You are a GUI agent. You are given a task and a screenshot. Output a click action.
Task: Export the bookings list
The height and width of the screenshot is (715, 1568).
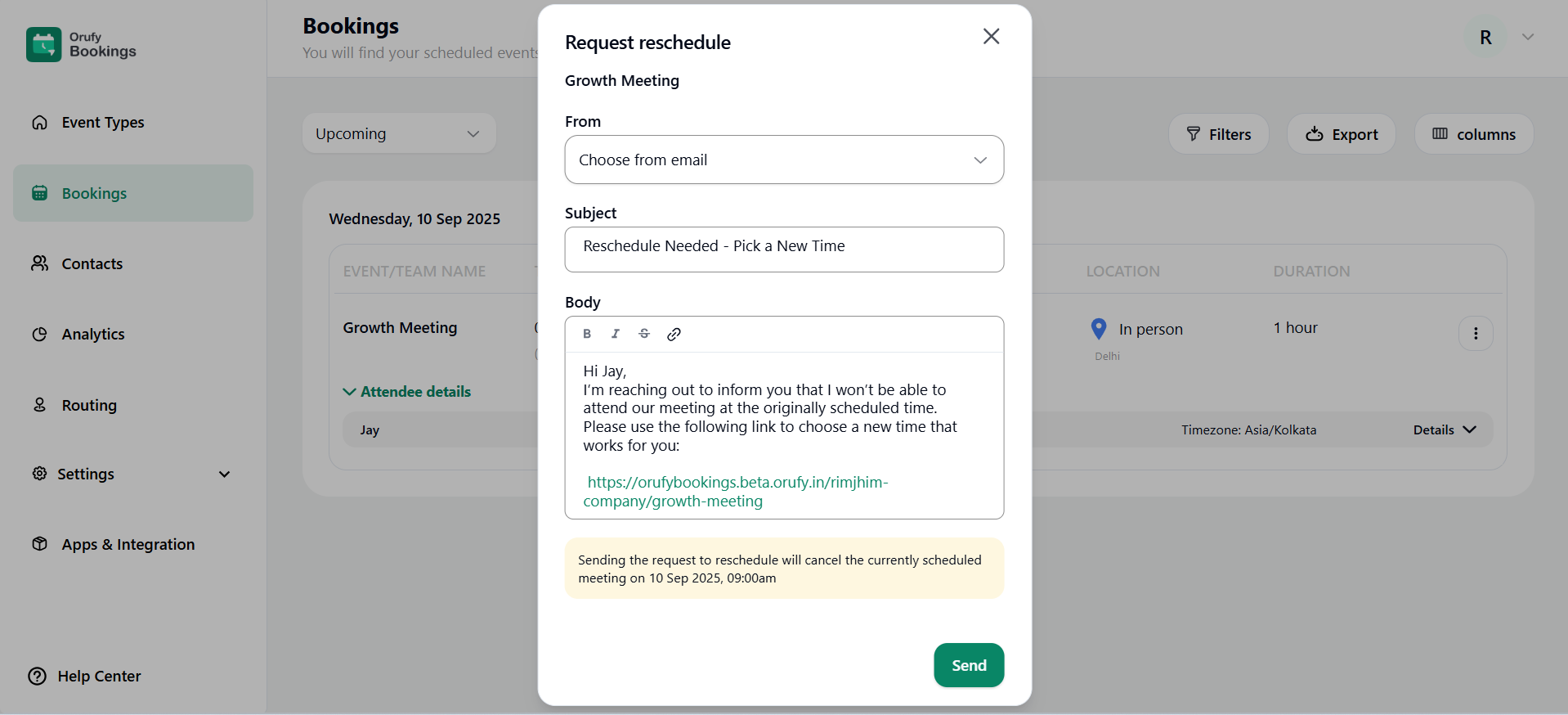[x=1341, y=134]
